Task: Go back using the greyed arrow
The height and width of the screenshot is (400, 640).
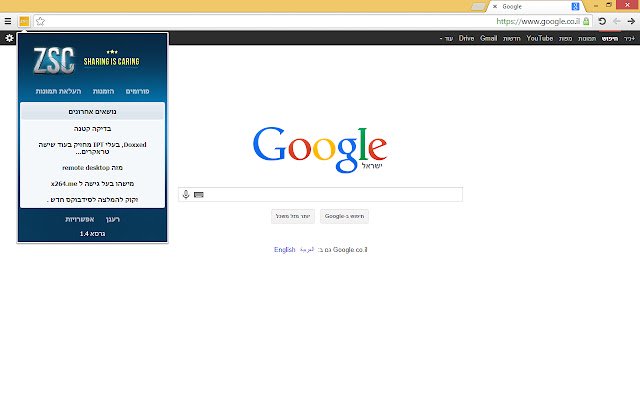Action: (x=617, y=21)
